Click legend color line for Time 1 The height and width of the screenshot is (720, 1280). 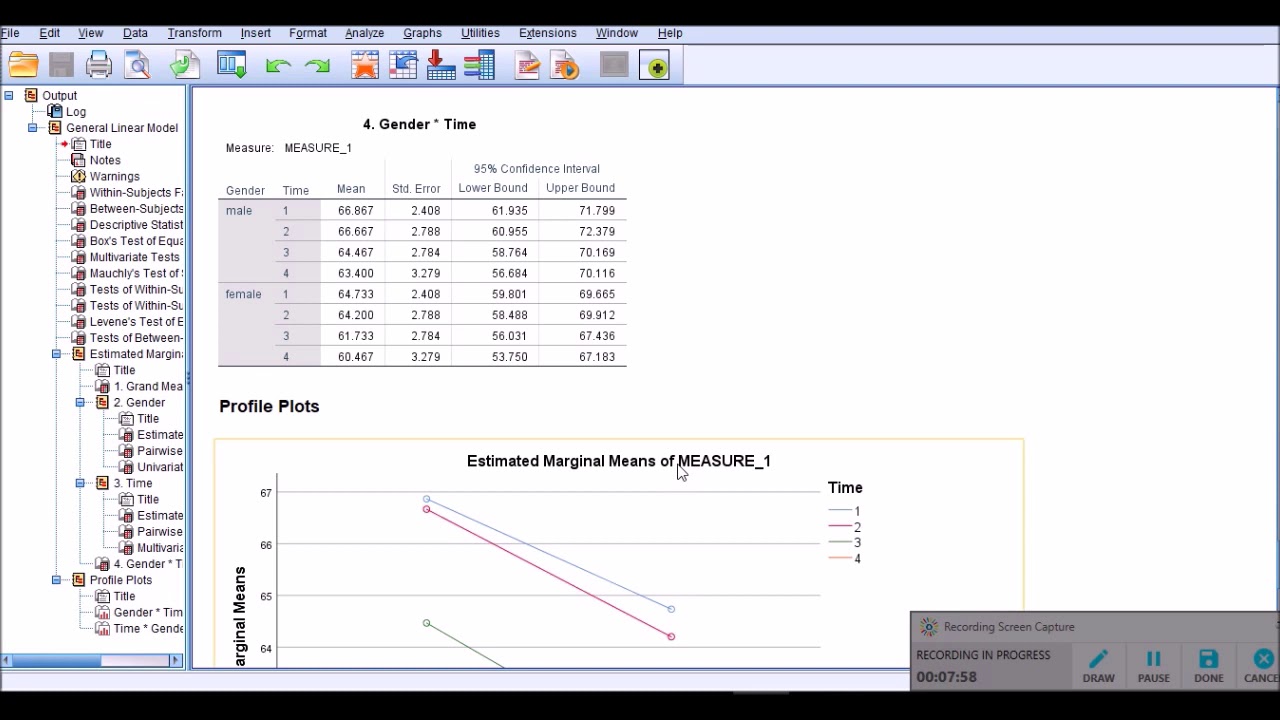(x=839, y=511)
